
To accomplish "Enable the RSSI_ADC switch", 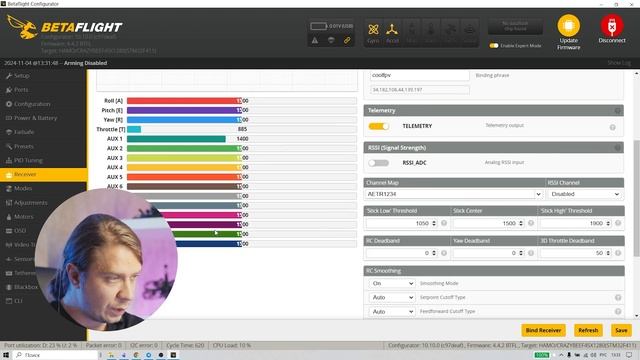I will coord(379,163).
